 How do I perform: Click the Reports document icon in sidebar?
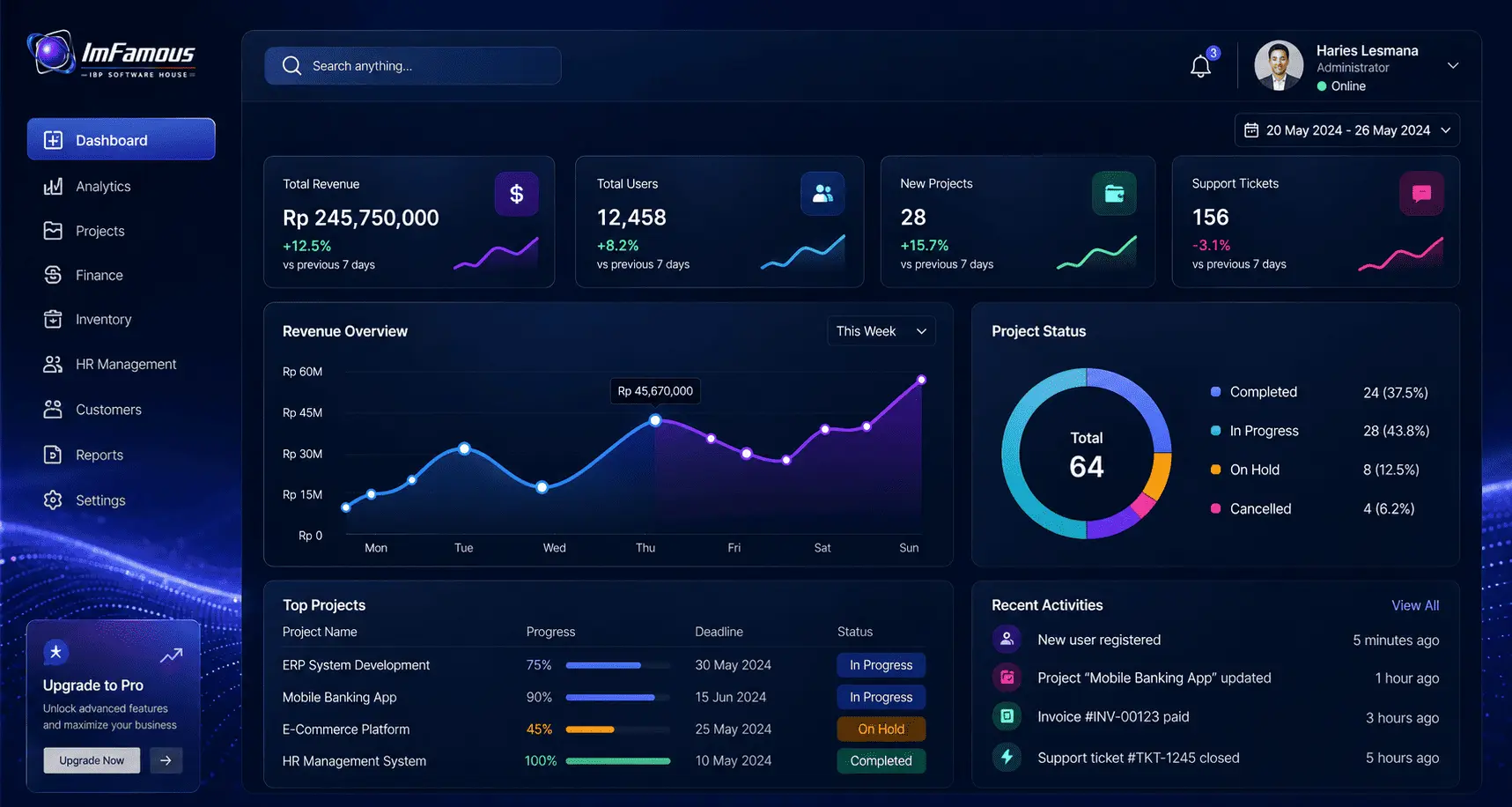tap(53, 455)
